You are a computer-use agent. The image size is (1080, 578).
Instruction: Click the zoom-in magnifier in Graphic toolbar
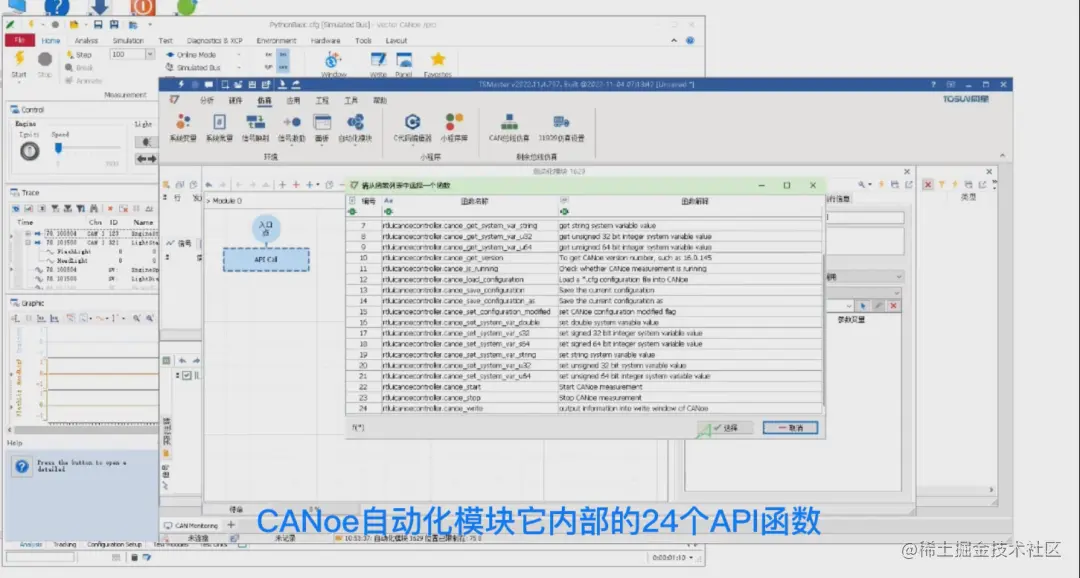(x=136, y=318)
